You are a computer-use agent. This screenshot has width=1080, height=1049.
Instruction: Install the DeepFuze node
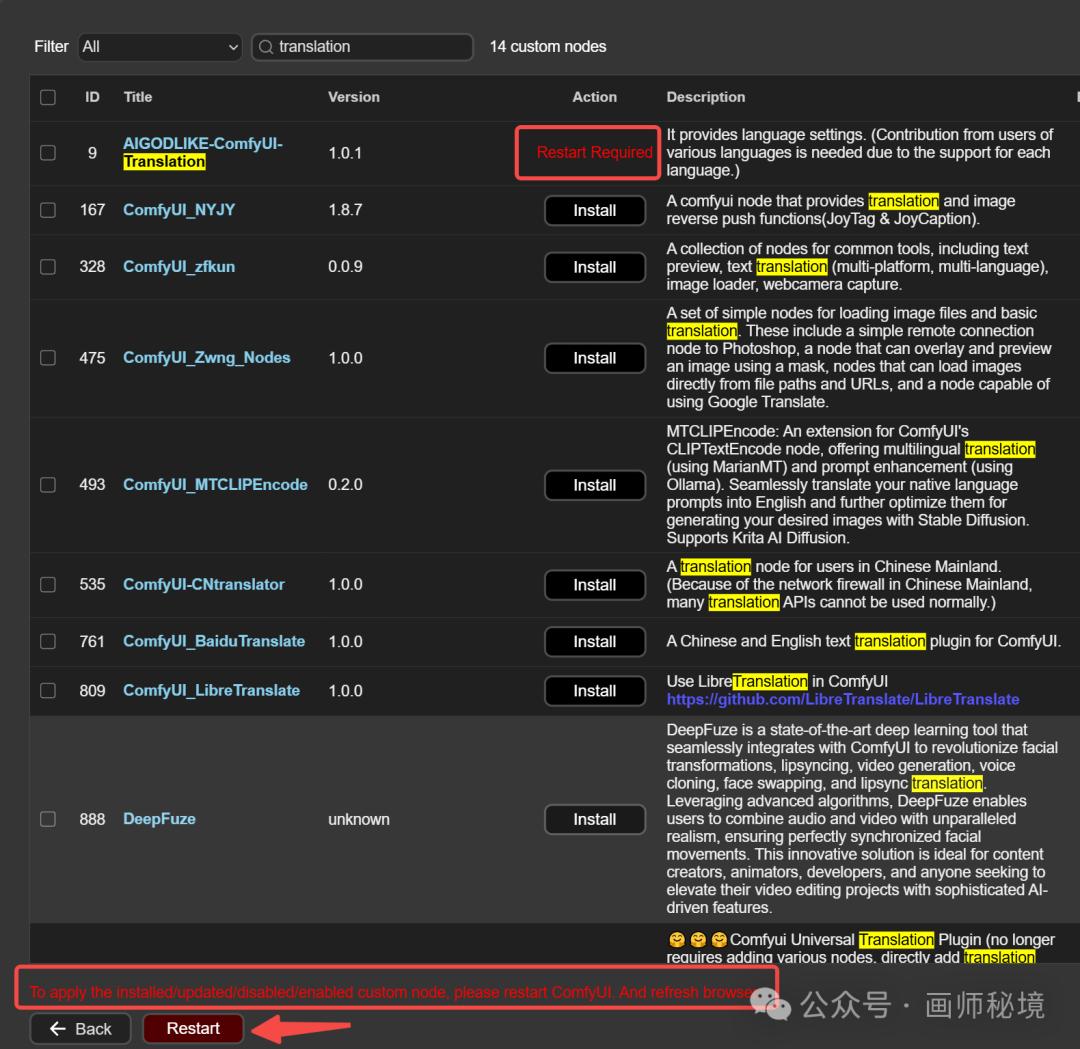point(595,820)
